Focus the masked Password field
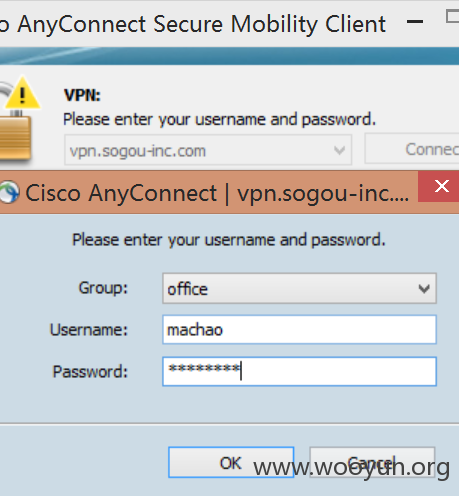The image size is (459, 496). pyautogui.click(x=299, y=371)
